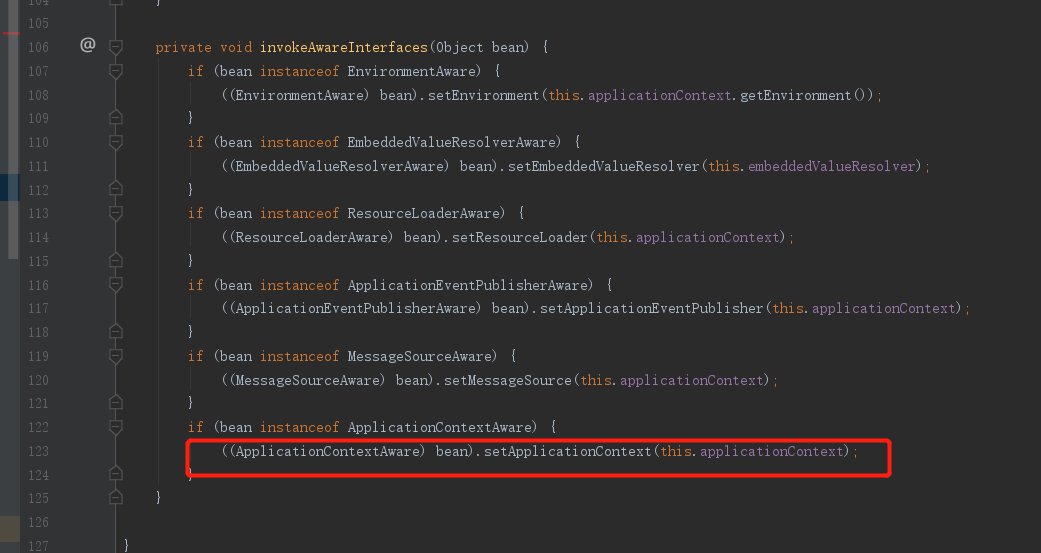Click the @ gutter icon on line 106
Viewport: 1041px width, 553px height.
[x=88, y=44]
